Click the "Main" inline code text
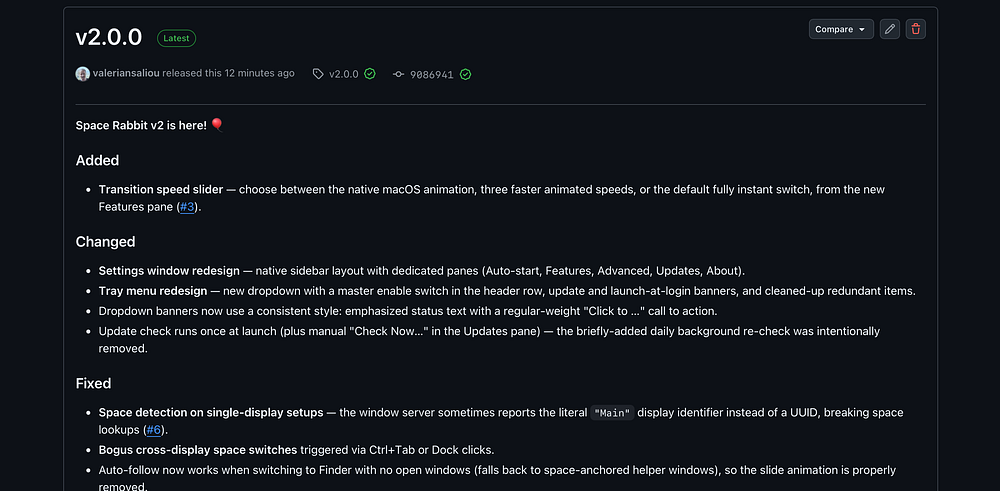Image resolution: width=1000 pixels, height=491 pixels. 612,413
